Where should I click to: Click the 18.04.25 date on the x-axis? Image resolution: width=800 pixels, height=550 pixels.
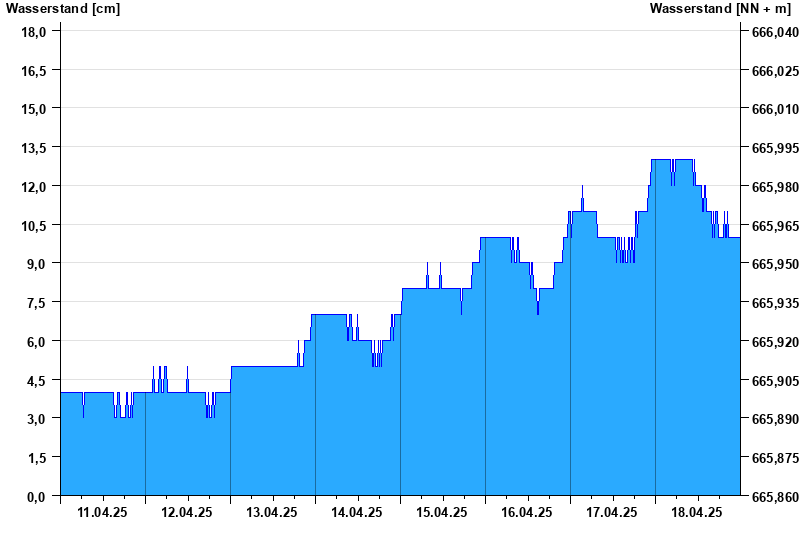pos(697,513)
